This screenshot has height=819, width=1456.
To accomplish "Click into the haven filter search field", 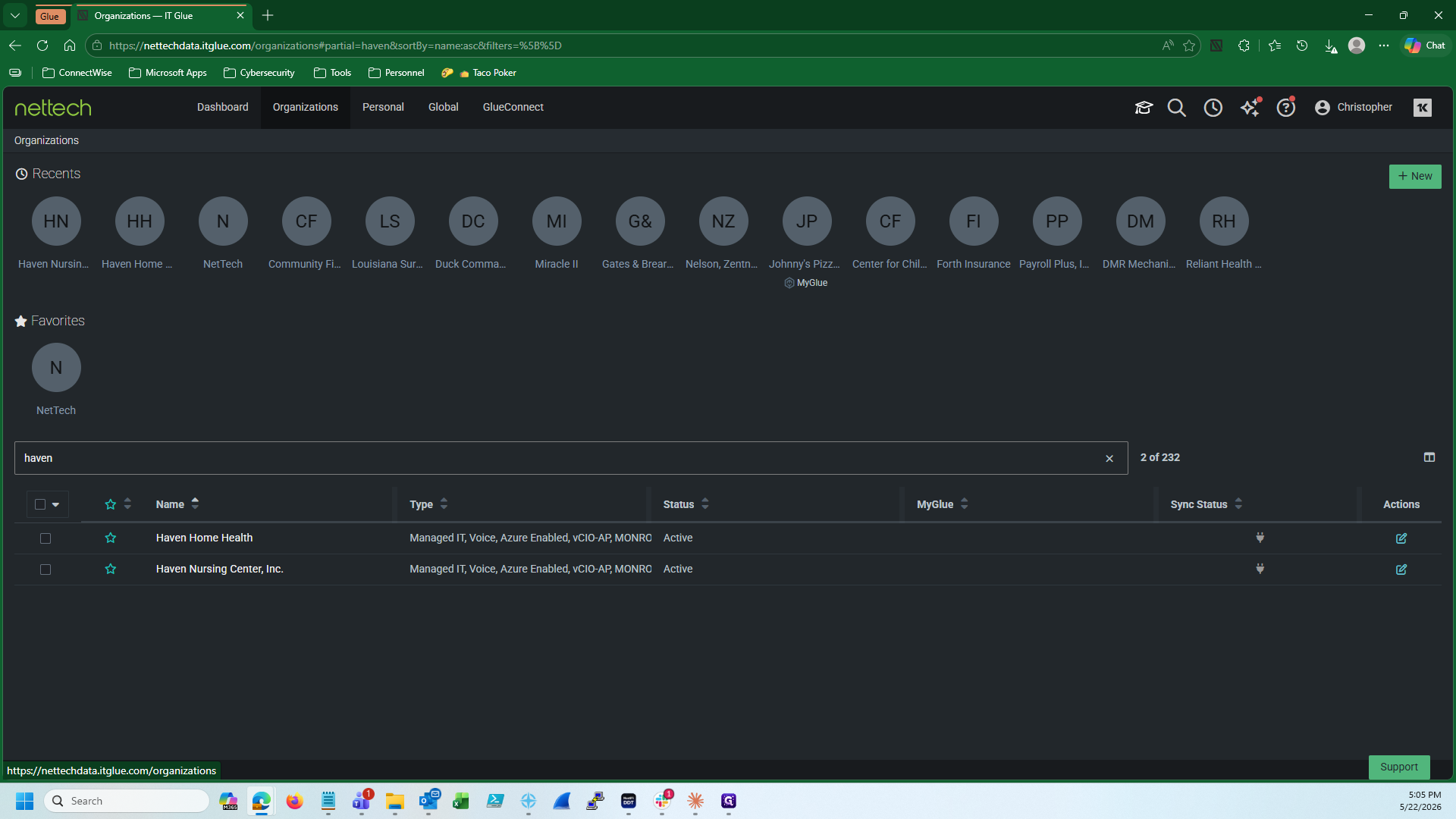I will 570,458.
